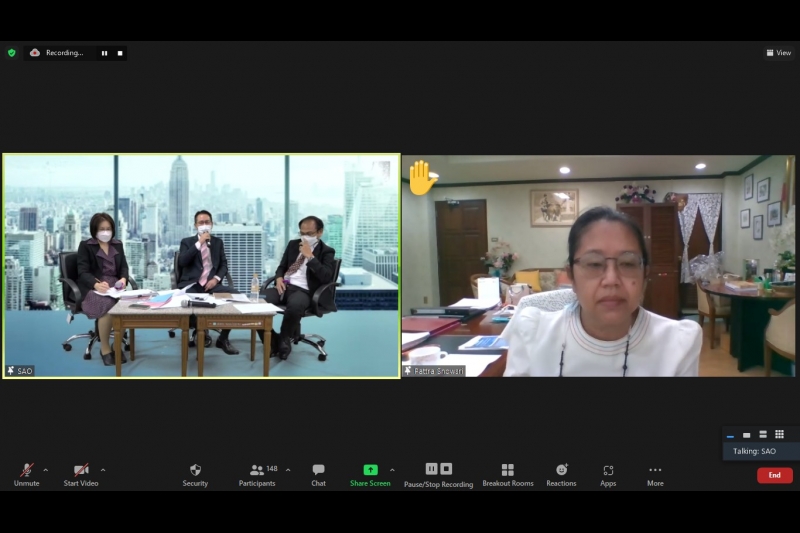Expand video options arrow beside Start Video
800x533 pixels.
coord(103,469)
